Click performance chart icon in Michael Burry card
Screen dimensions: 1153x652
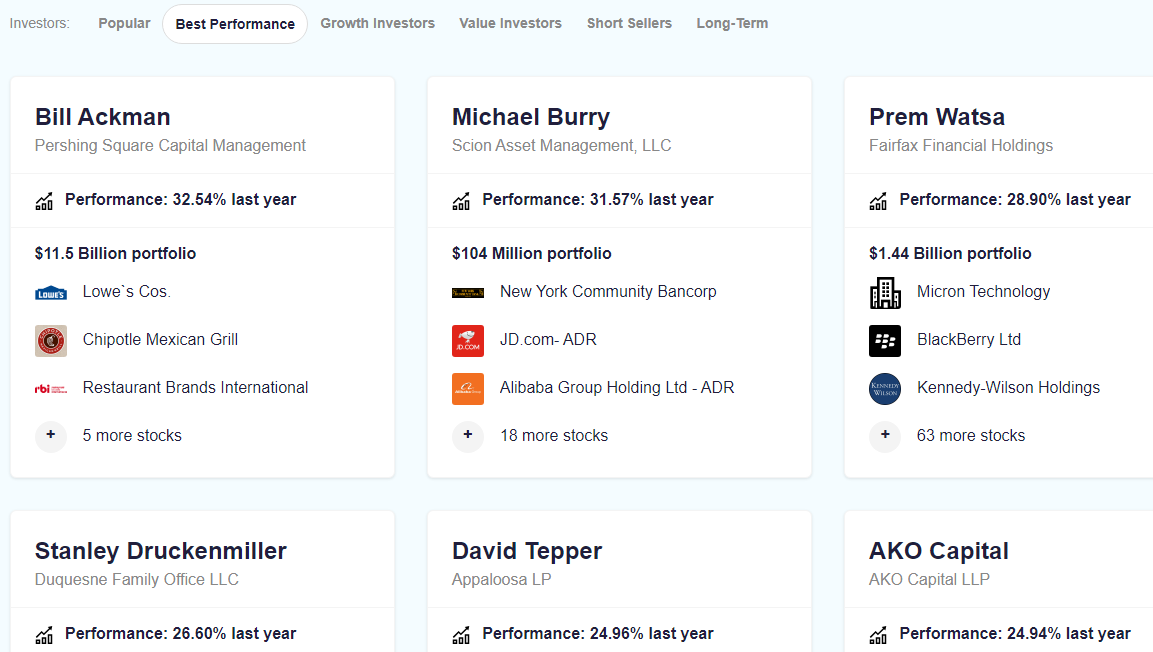pyautogui.click(x=461, y=201)
